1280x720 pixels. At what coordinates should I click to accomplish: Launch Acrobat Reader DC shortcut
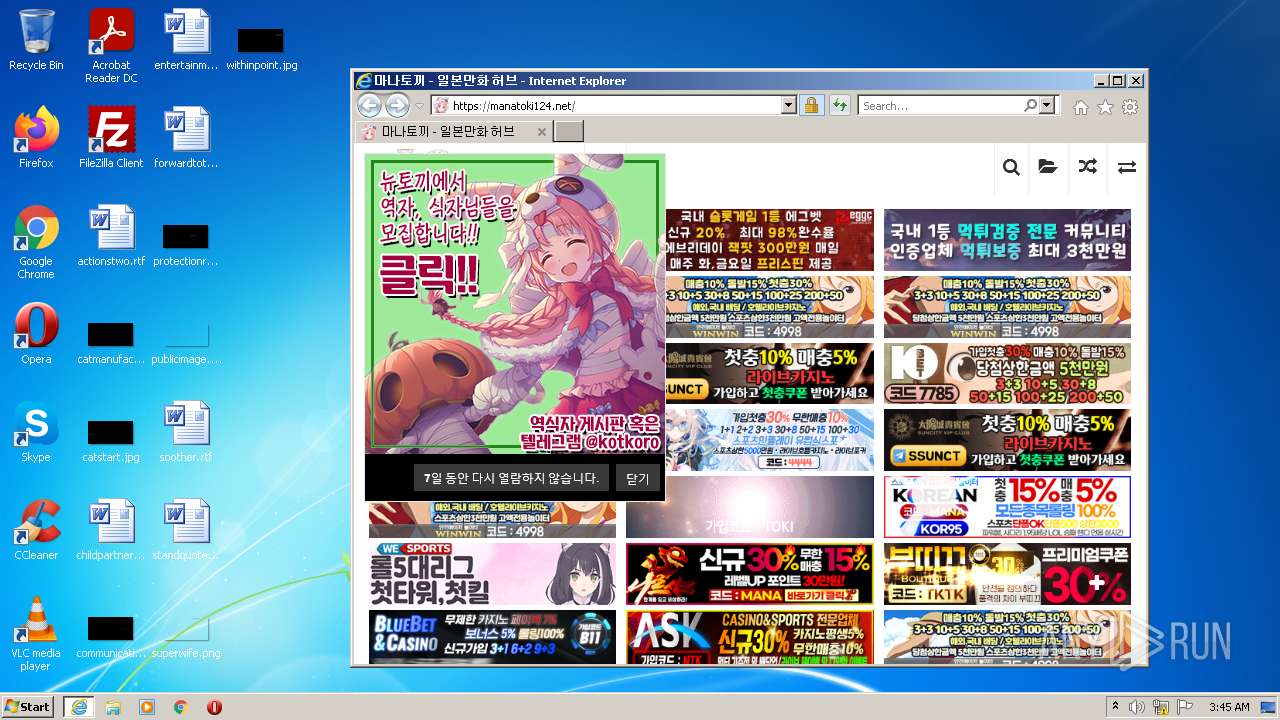pos(111,46)
